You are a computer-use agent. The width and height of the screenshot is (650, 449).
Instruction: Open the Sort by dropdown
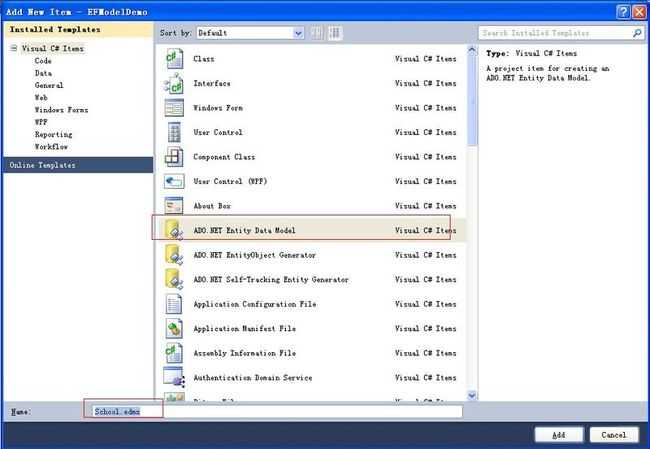[298, 33]
